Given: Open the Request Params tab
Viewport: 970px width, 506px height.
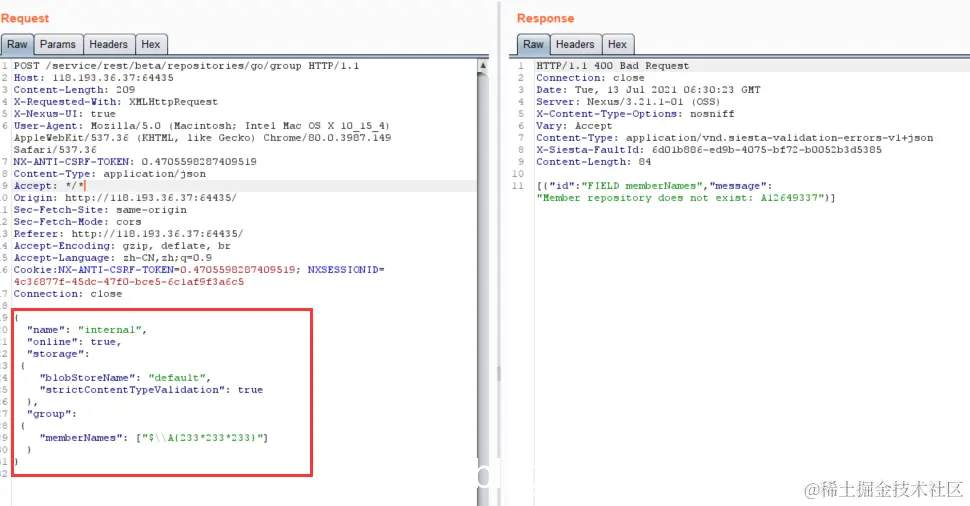Looking at the screenshot, I should click(58, 45).
